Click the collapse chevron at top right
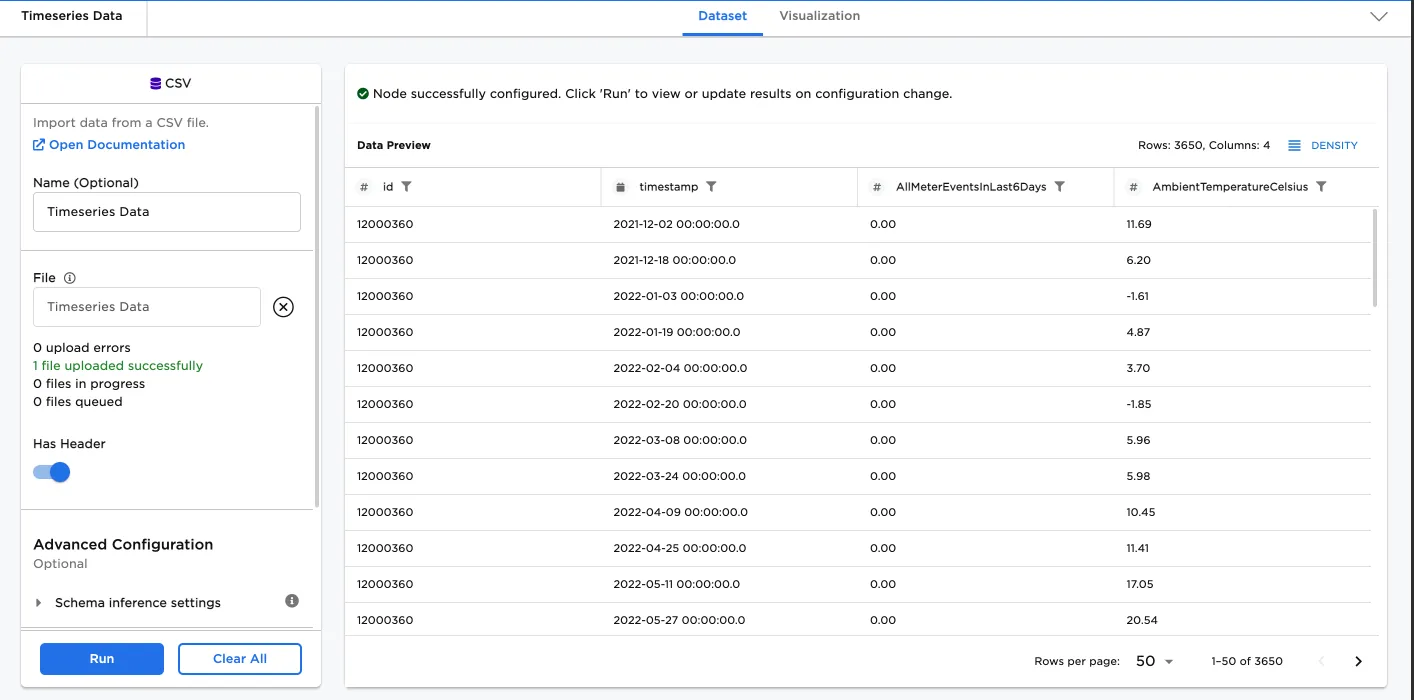This screenshot has width=1414, height=700. 1378,17
